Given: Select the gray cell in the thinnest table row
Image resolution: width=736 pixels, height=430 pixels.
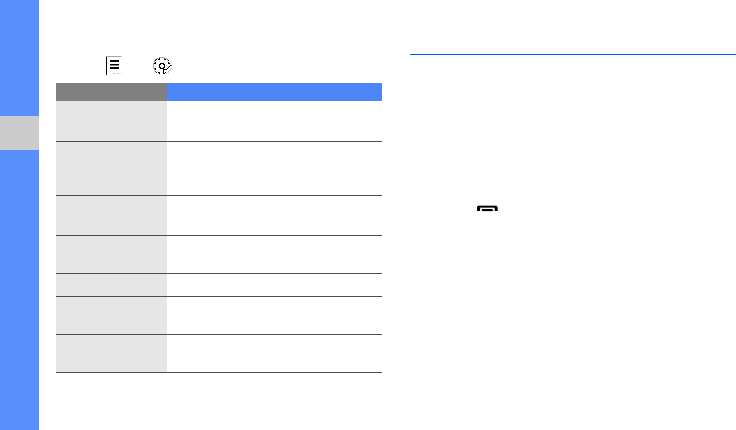Looking at the screenshot, I should (x=111, y=285).
